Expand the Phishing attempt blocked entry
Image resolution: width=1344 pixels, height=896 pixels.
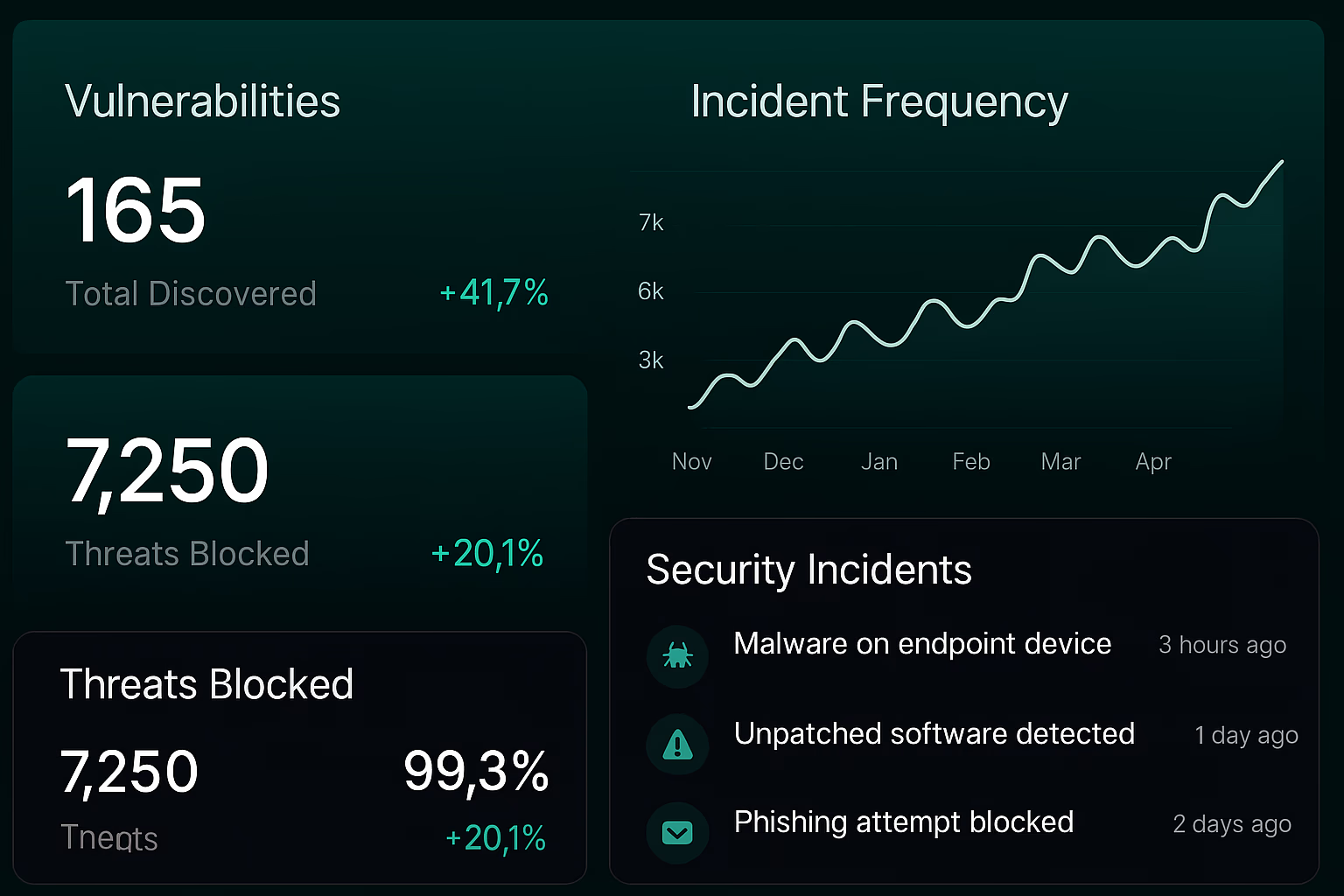click(x=904, y=822)
